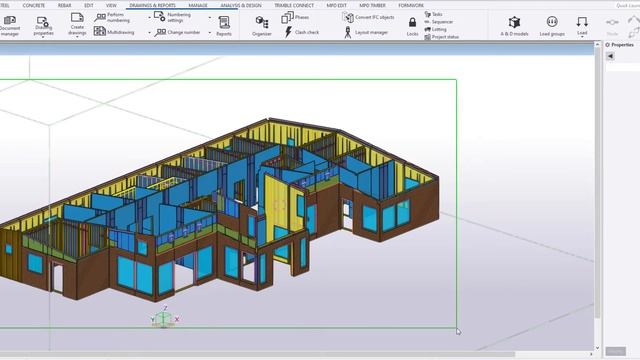
Task: Switch to the MPD TIMBER tab
Action: click(372, 5)
